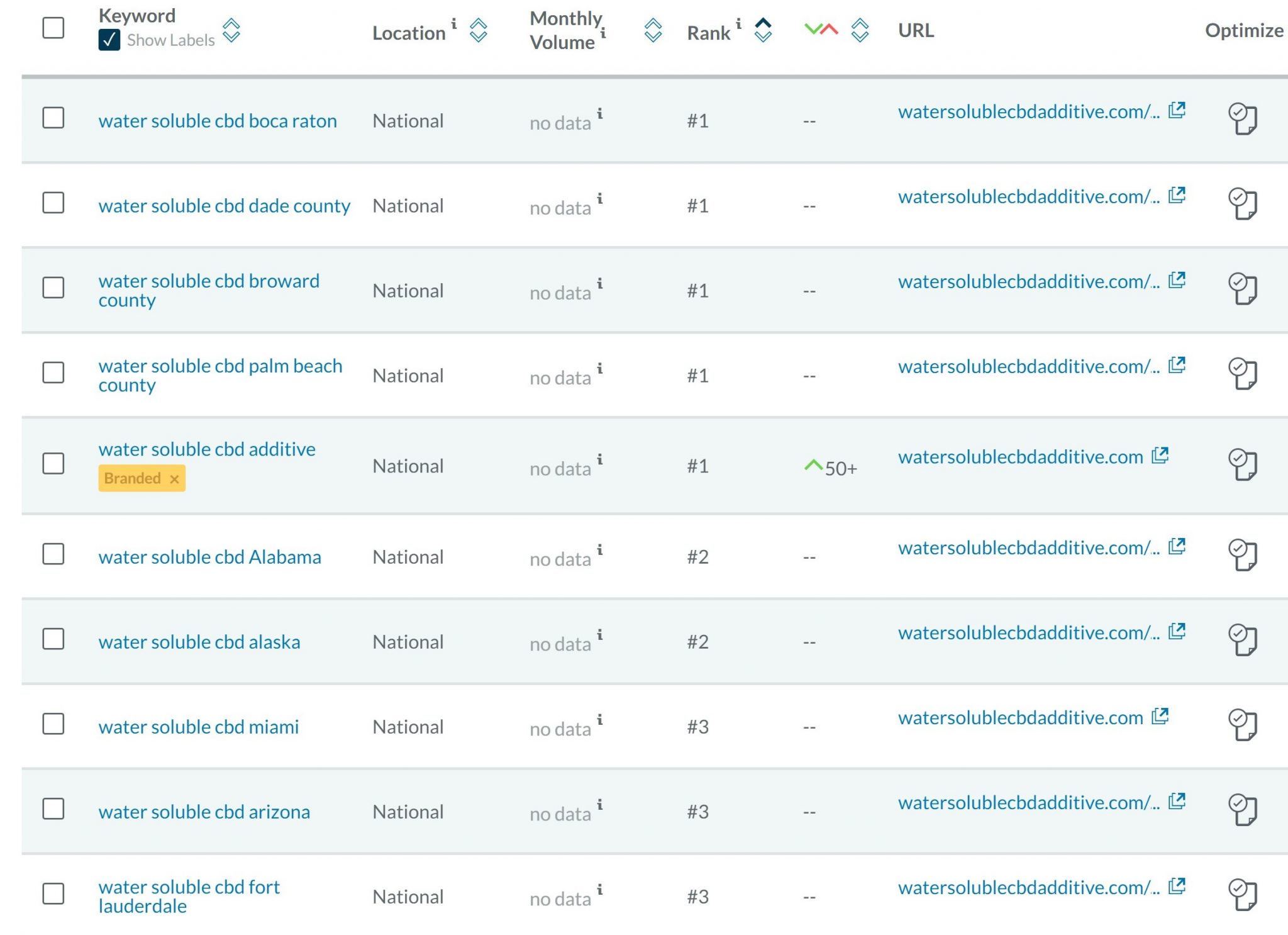The width and height of the screenshot is (1288, 935).
Task: Sort by rank change column arrows
Action: point(860,30)
